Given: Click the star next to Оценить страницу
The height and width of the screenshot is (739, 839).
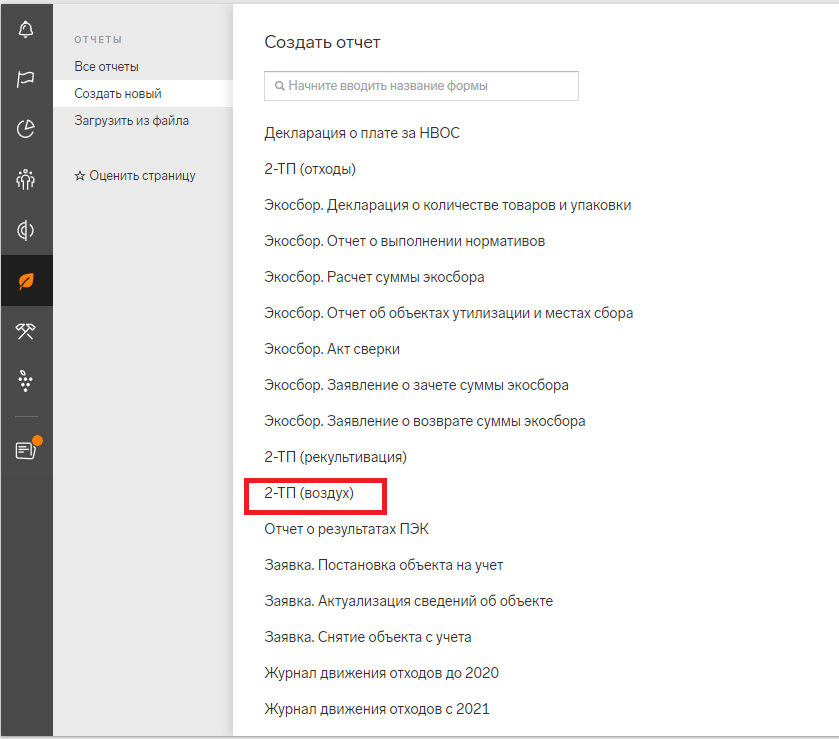Looking at the screenshot, I should click(80, 176).
